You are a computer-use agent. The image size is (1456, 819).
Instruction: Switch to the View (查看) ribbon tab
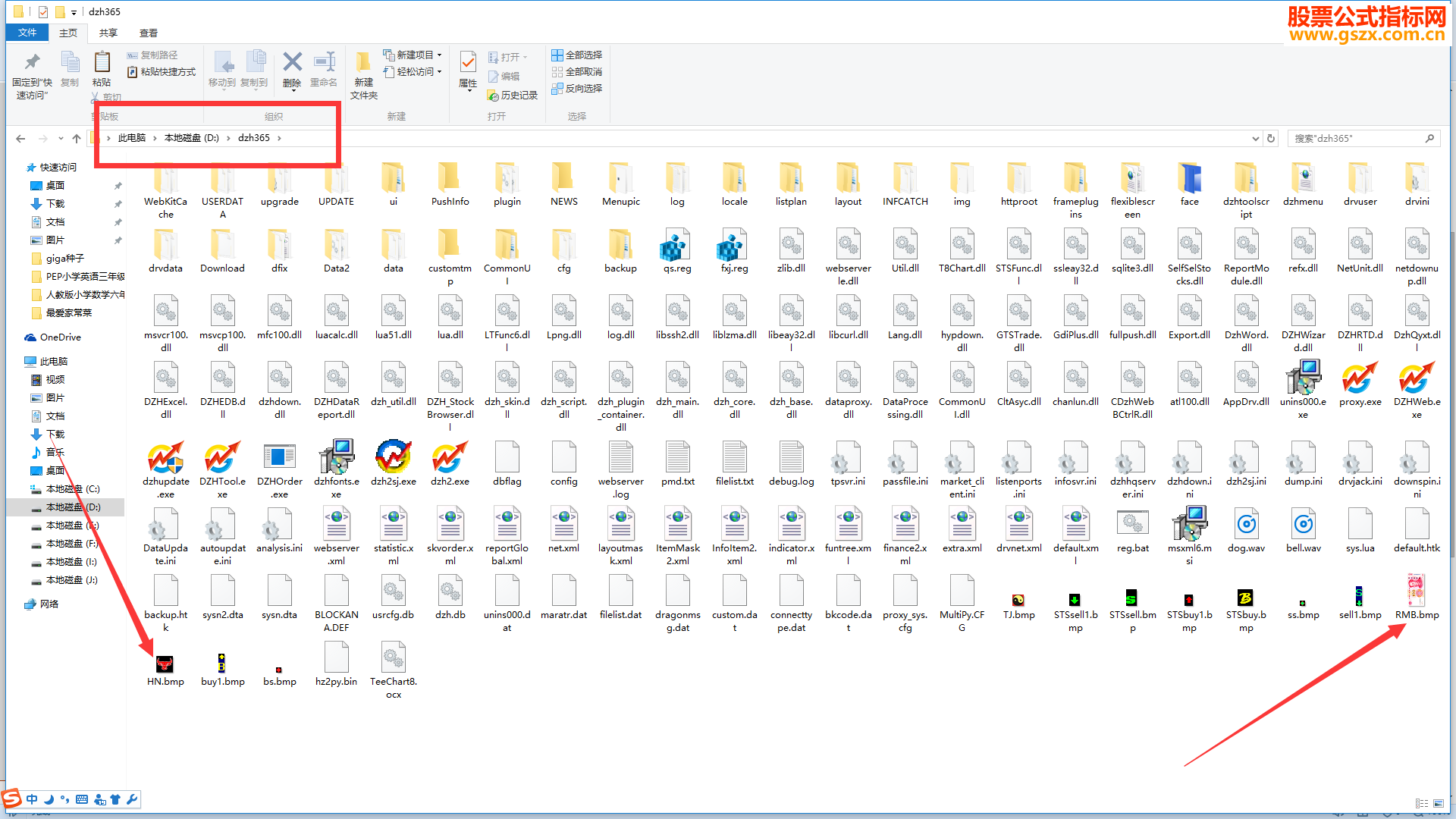148,33
